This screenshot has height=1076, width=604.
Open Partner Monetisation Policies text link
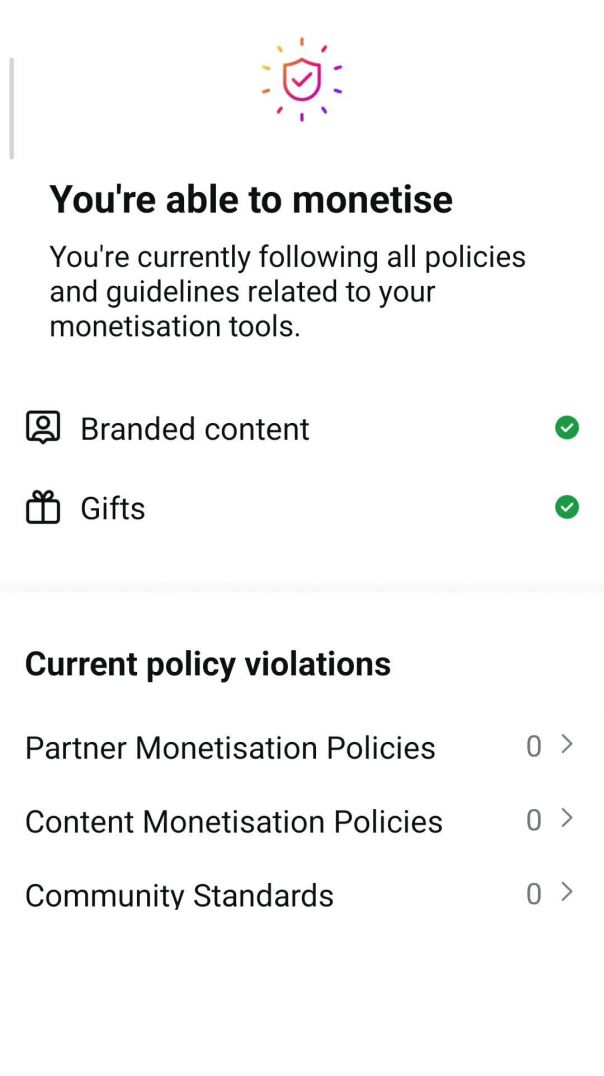(x=230, y=748)
